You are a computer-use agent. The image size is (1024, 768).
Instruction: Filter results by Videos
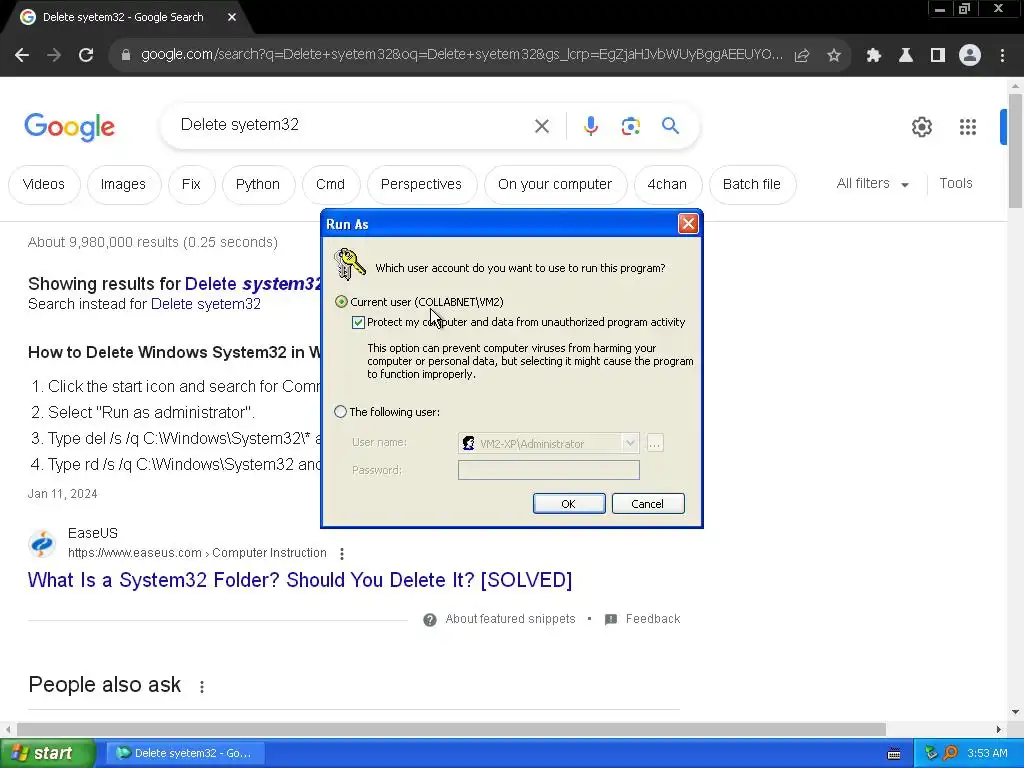coord(44,185)
